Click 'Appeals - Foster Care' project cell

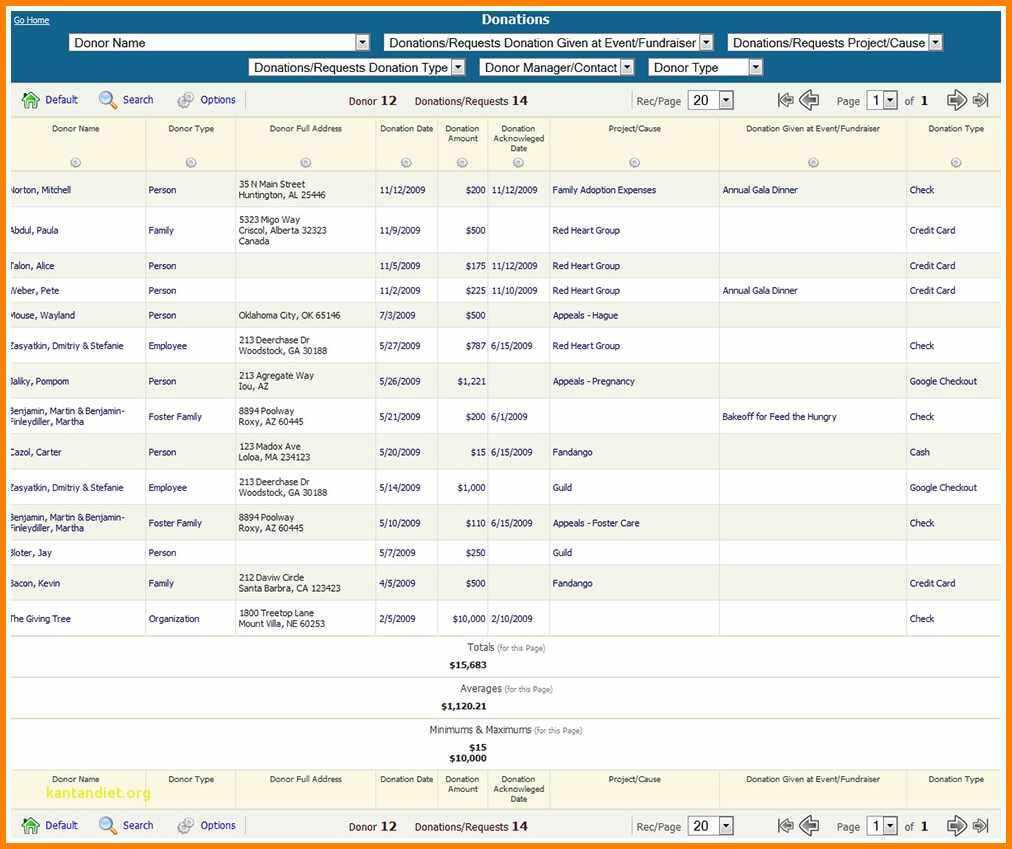pyautogui.click(x=596, y=523)
